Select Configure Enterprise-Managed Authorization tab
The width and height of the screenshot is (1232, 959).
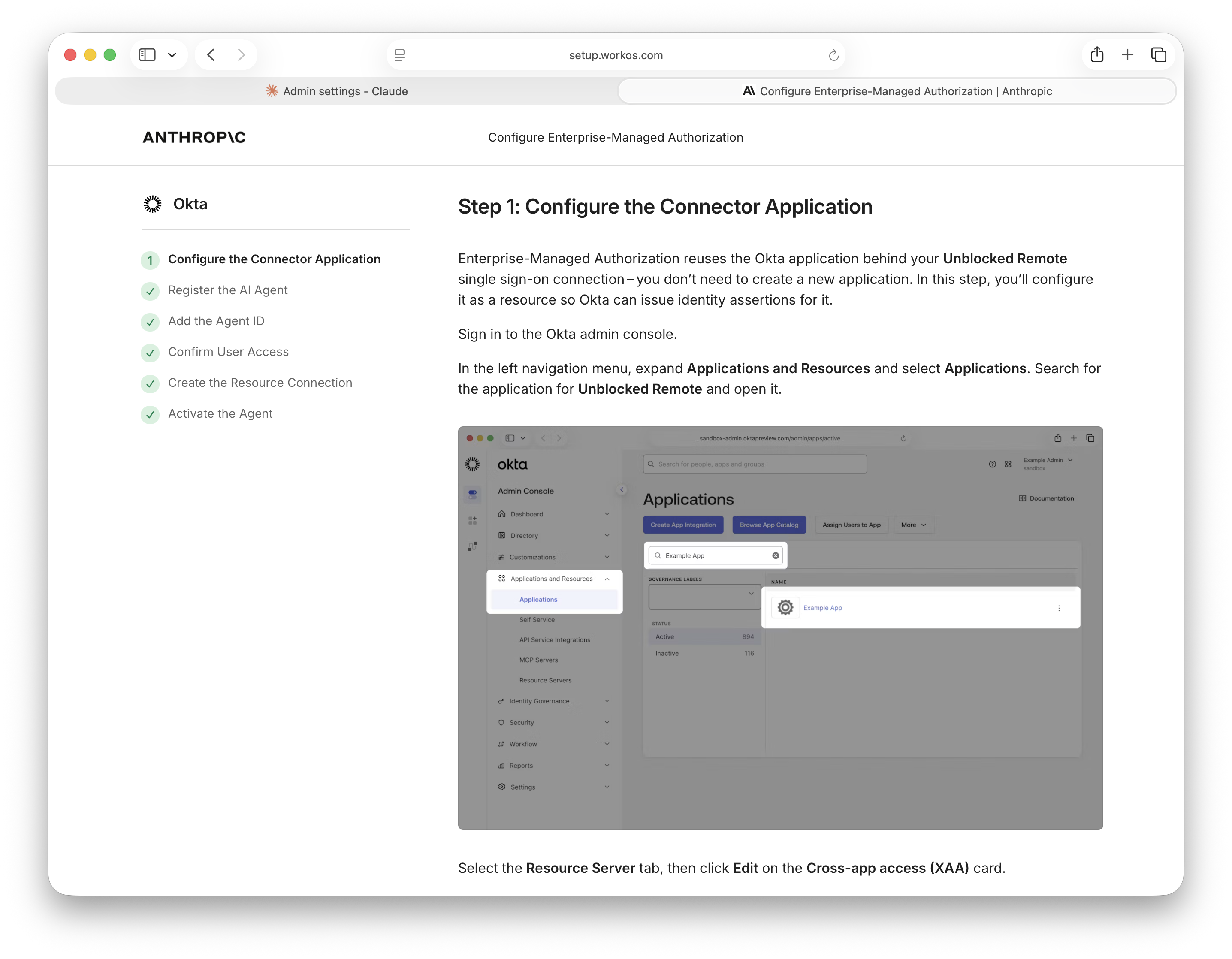897,91
